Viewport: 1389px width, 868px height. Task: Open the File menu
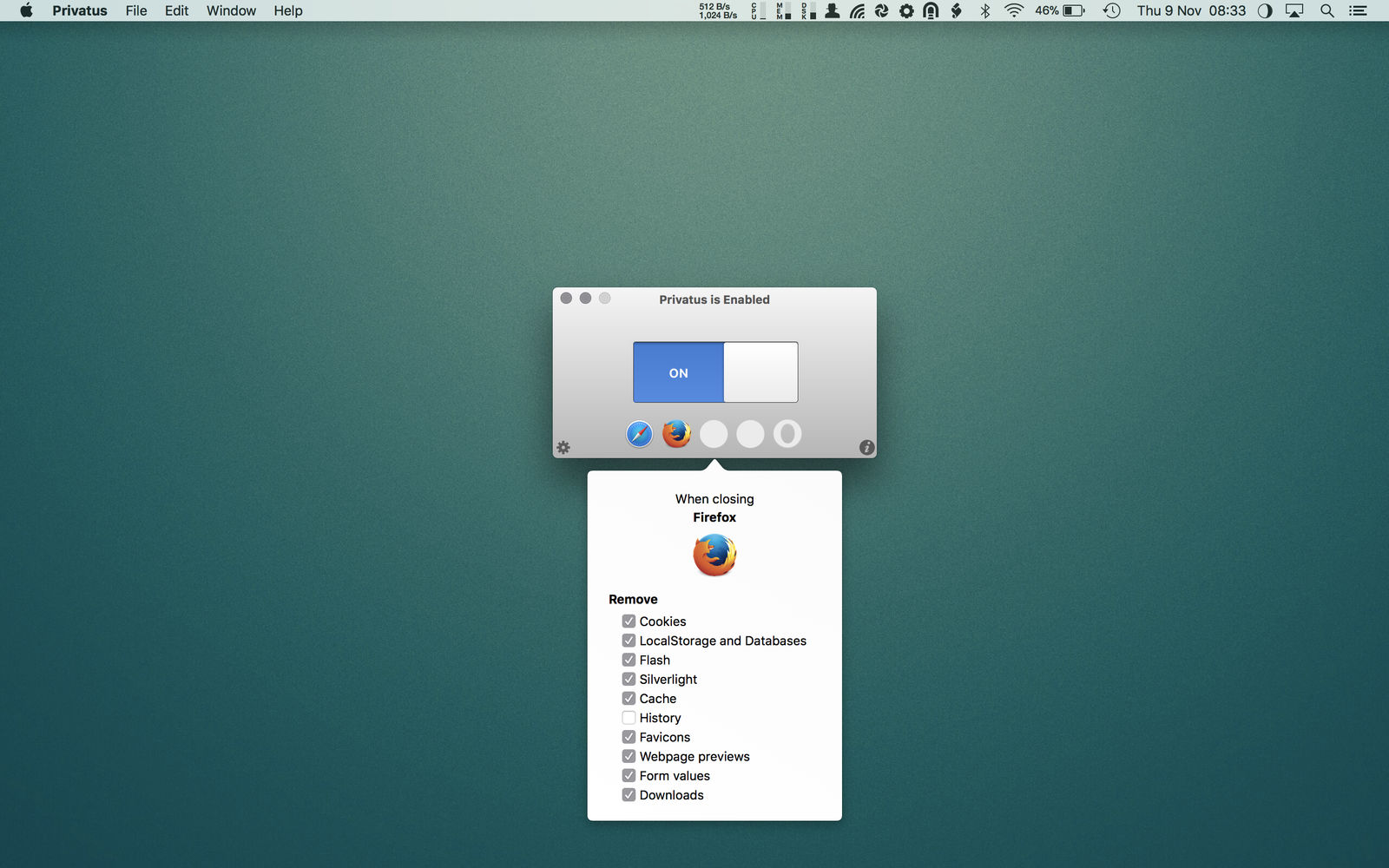pos(136,10)
